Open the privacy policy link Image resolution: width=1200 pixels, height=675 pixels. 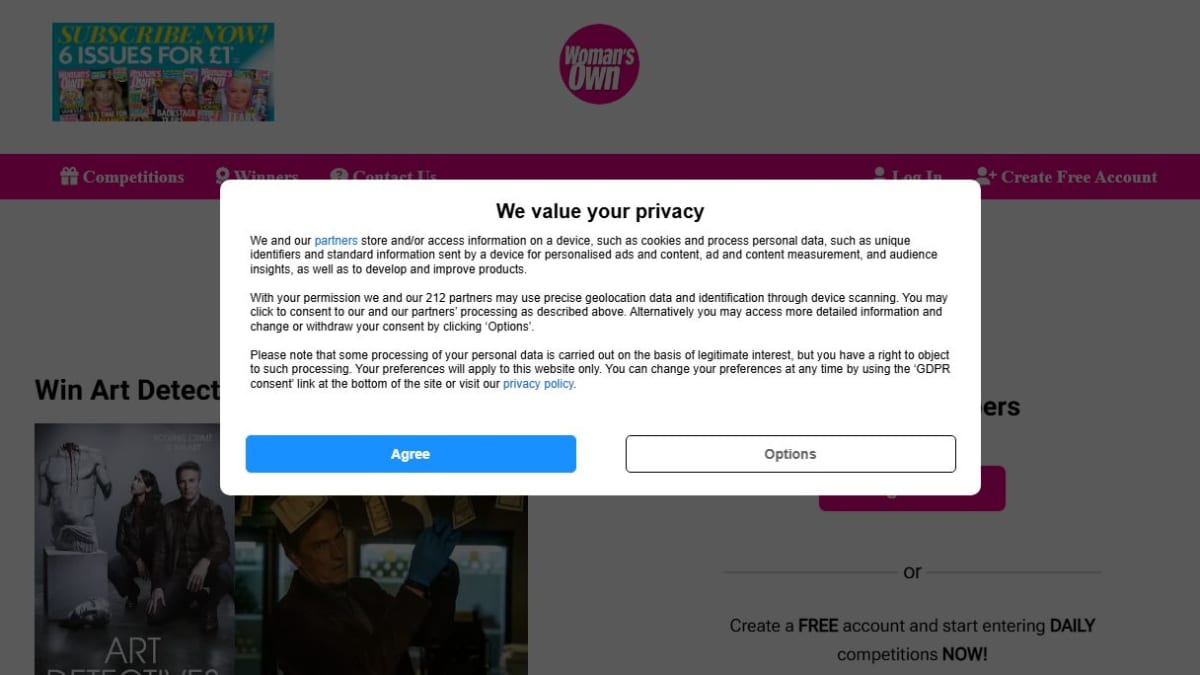pyautogui.click(x=538, y=384)
